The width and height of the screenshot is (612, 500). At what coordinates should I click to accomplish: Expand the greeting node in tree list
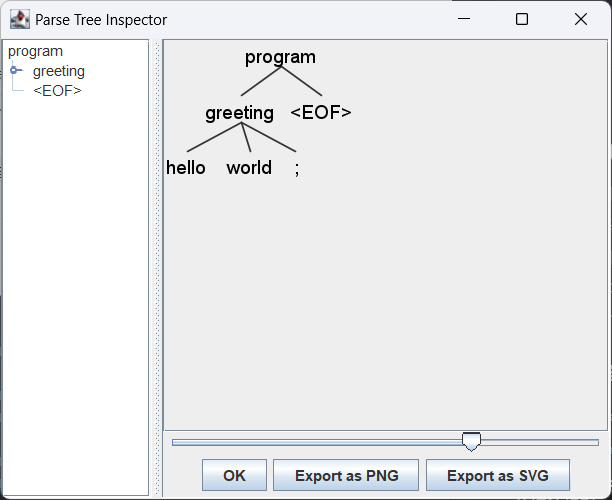pyautogui.click(x=14, y=70)
